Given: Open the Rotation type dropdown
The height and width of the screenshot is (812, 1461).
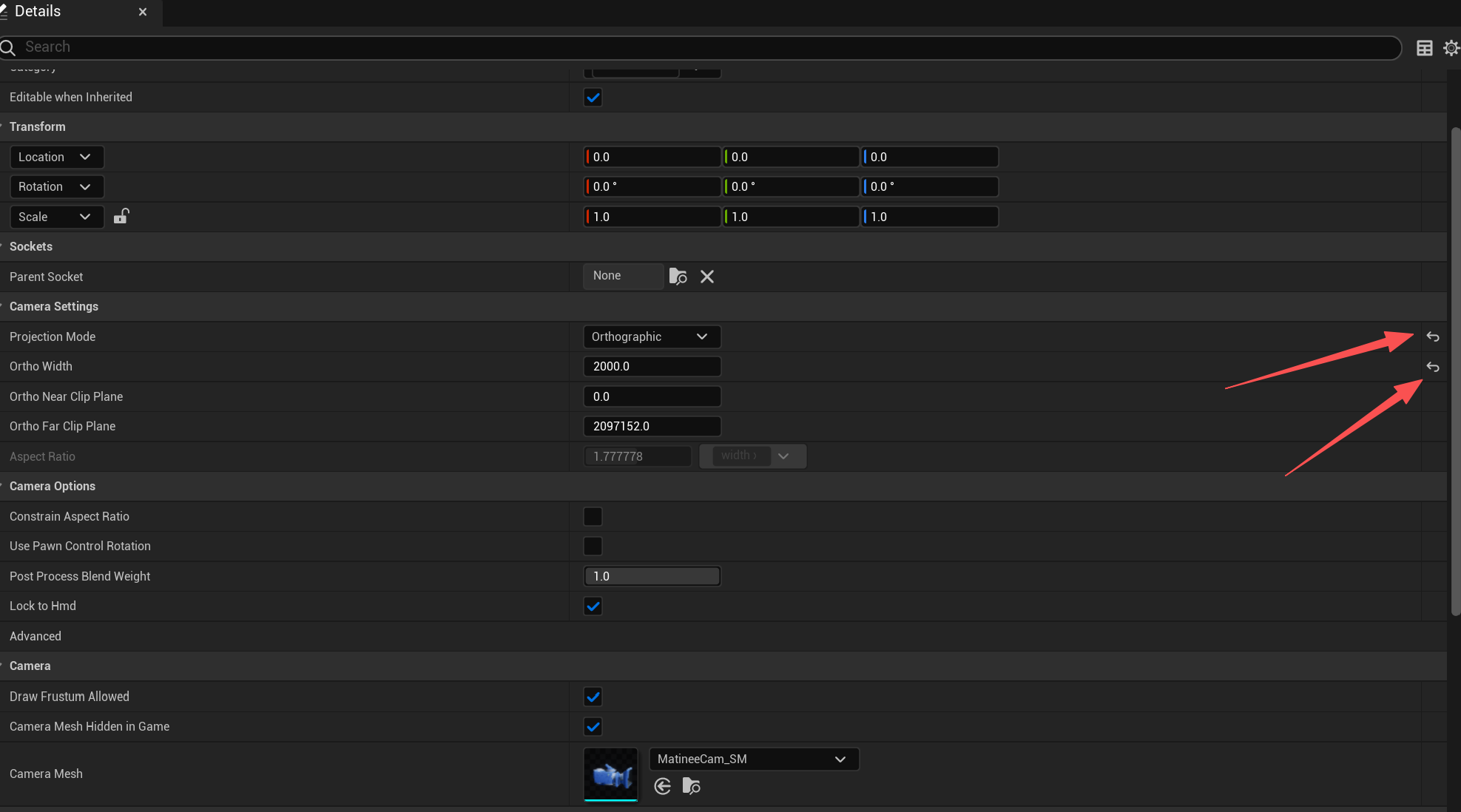Looking at the screenshot, I should click(x=57, y=186).
